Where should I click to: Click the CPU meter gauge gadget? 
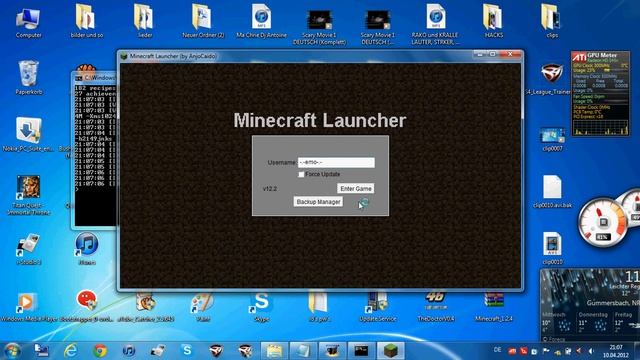coord(602,222)
